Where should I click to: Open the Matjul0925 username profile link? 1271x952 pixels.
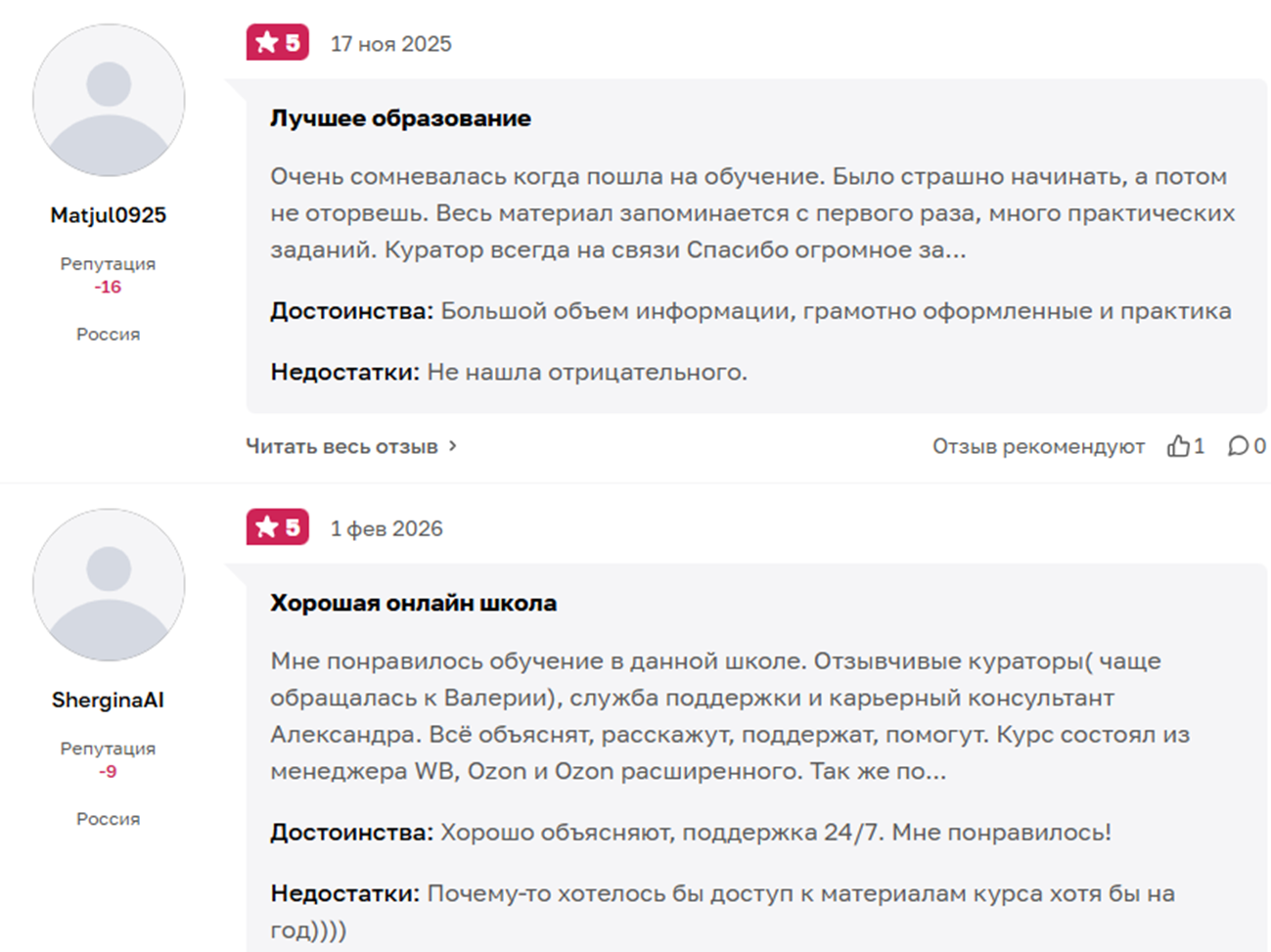[x=109, y=215]
